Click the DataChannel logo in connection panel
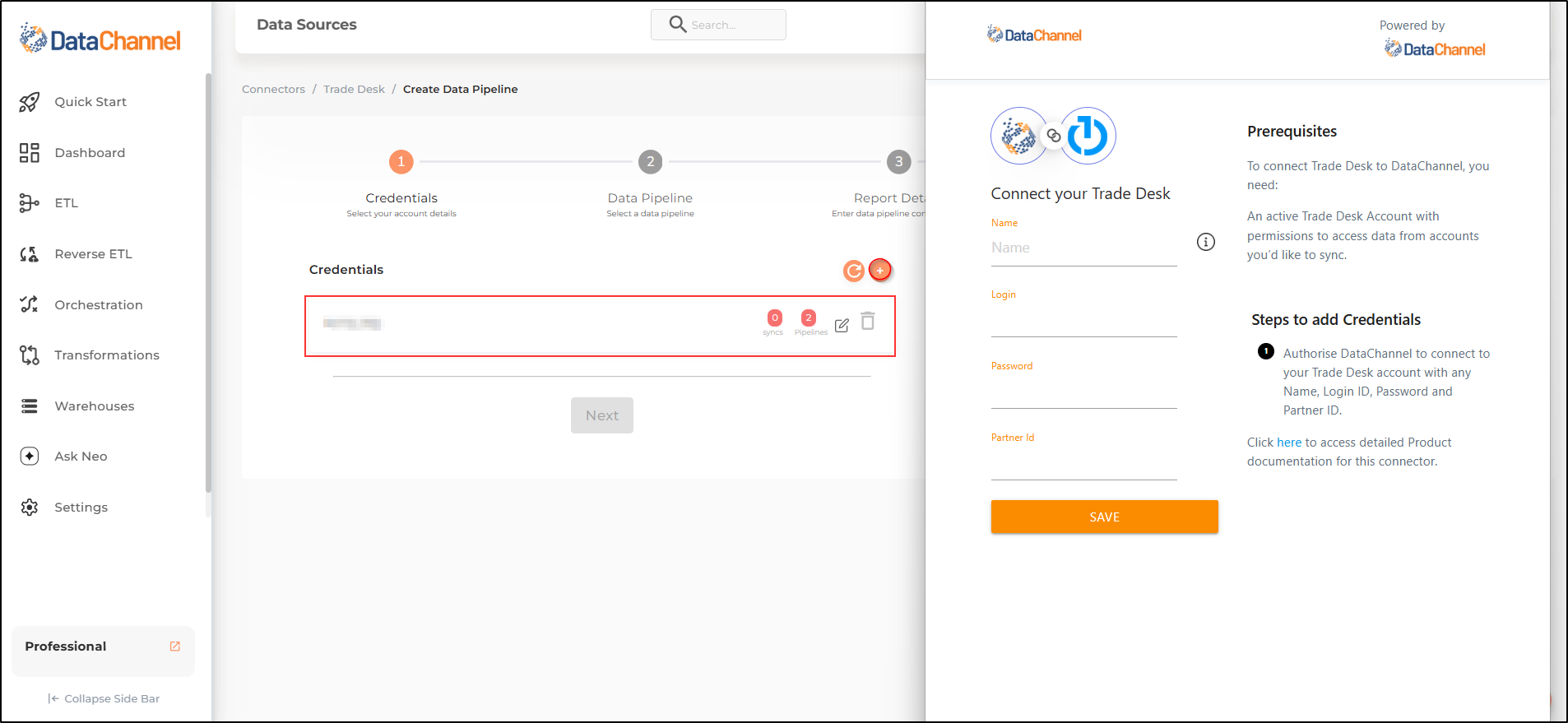Image resolution: width=1568 pixels, height=723 pixels. click(1034, 35)
